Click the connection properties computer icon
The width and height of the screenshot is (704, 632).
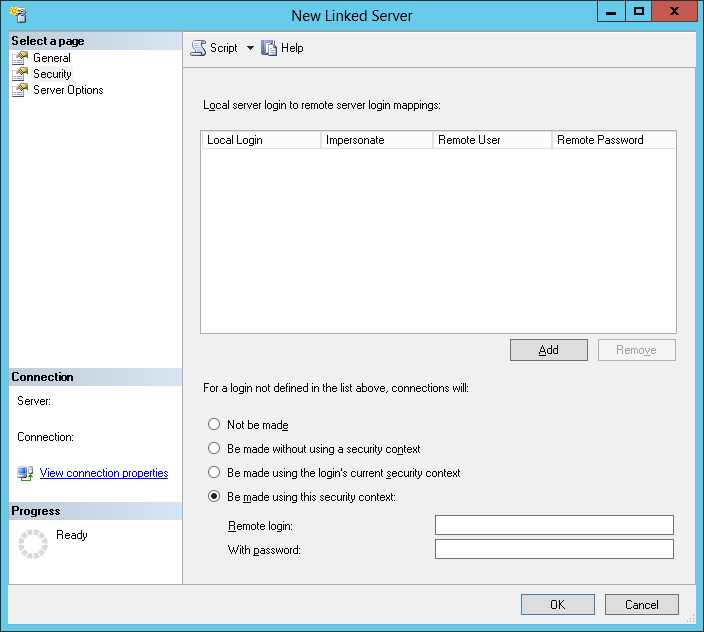(x=25, y=473)
